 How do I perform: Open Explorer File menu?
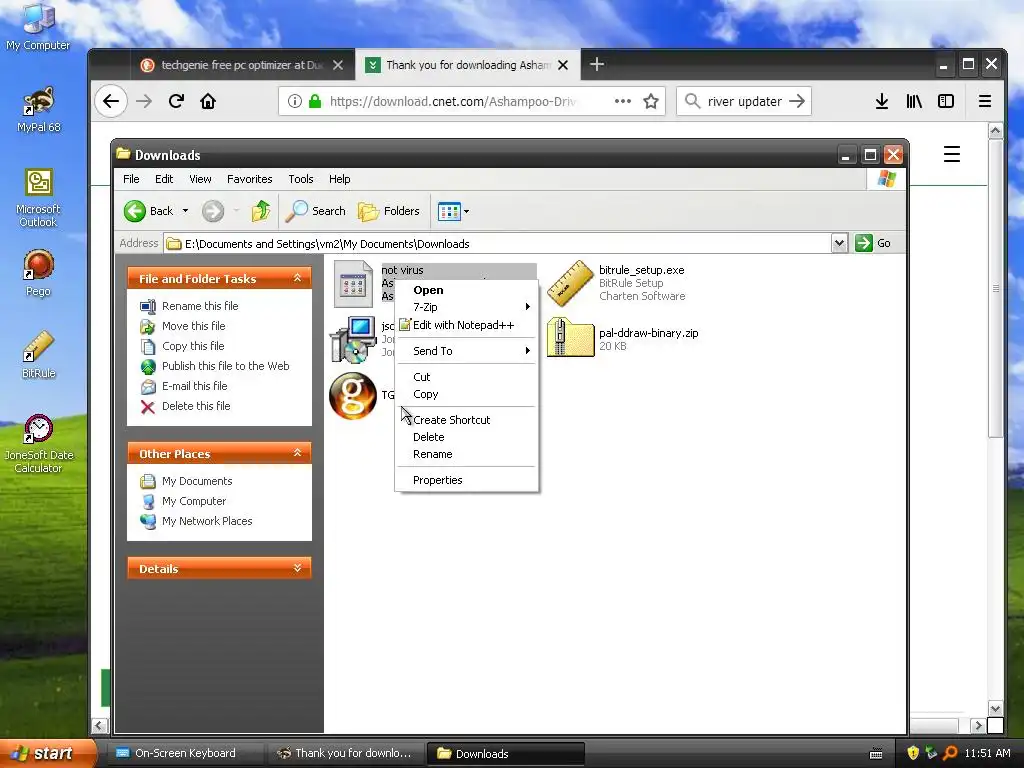point(131,179)
